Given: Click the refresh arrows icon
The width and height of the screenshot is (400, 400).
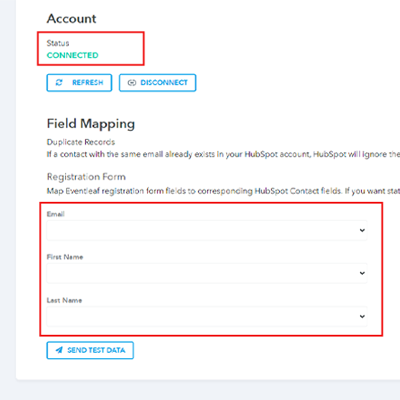Looking at the screenshot, I should pyautogui.click(x=59, y=83).
